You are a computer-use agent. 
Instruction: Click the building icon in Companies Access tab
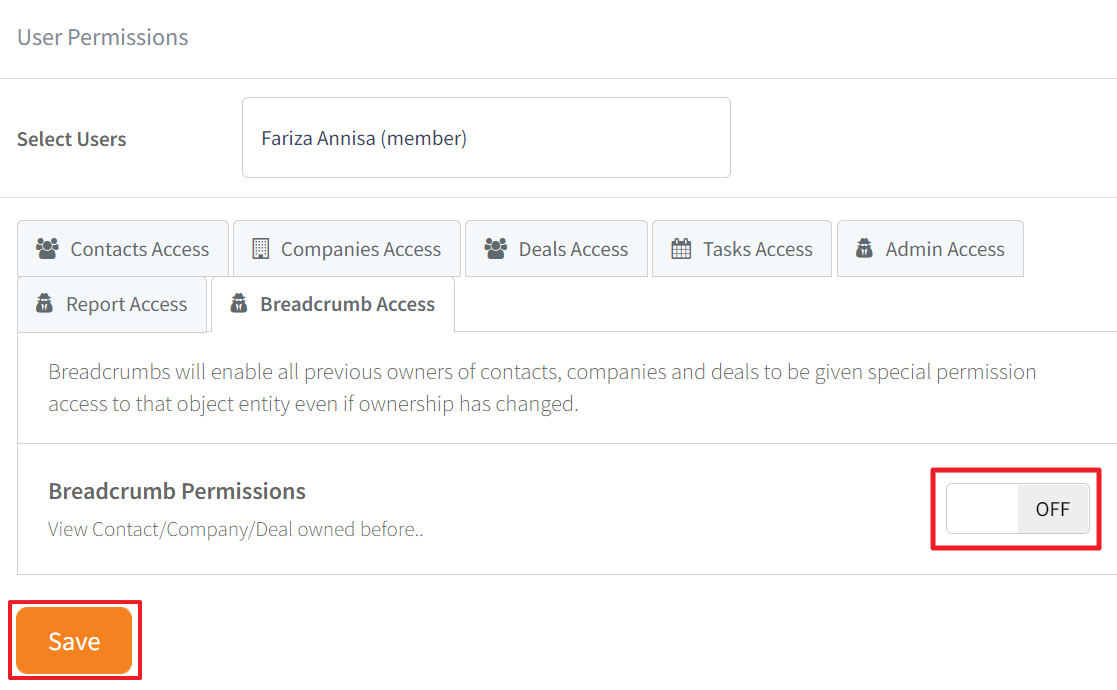[x=261, y=249]
